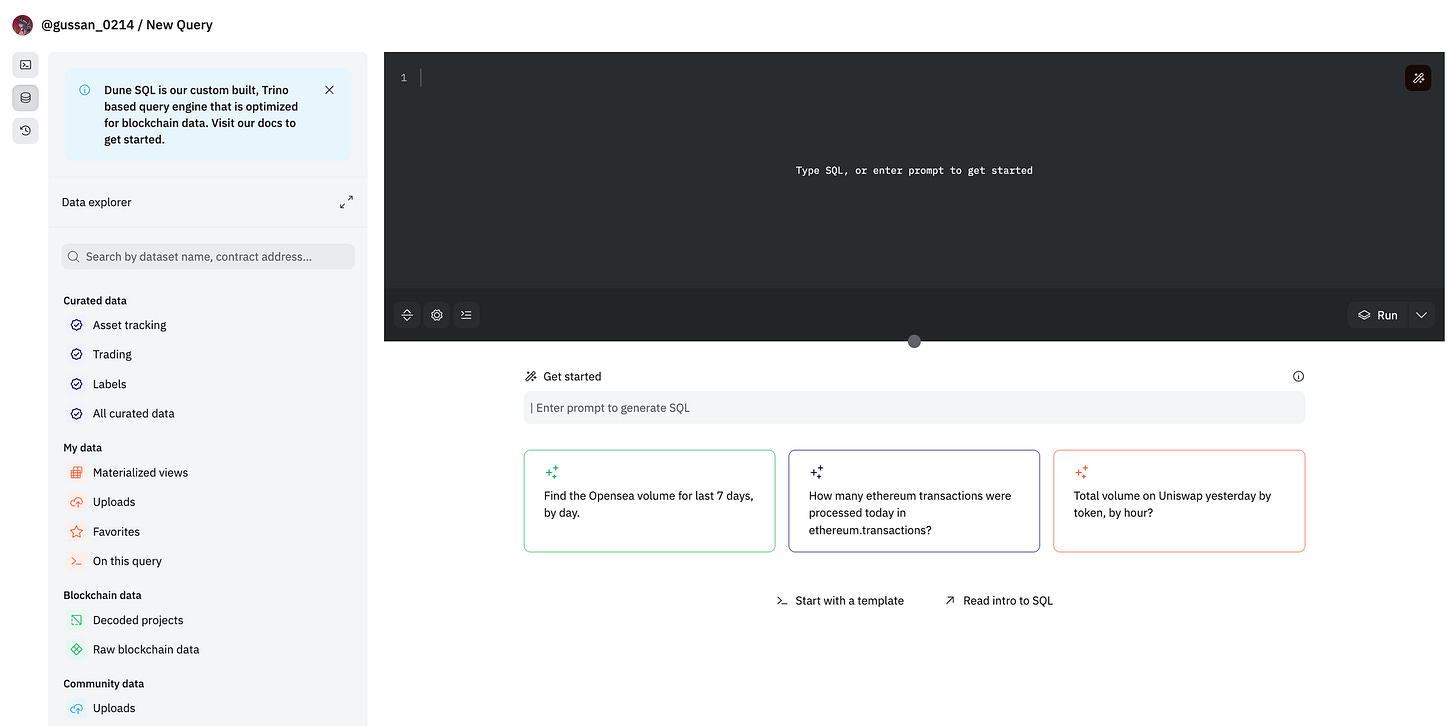The height and width of the screenshot is (726, 1456).
Task: Click the editor resize handle dot
Action: point(914,341)
